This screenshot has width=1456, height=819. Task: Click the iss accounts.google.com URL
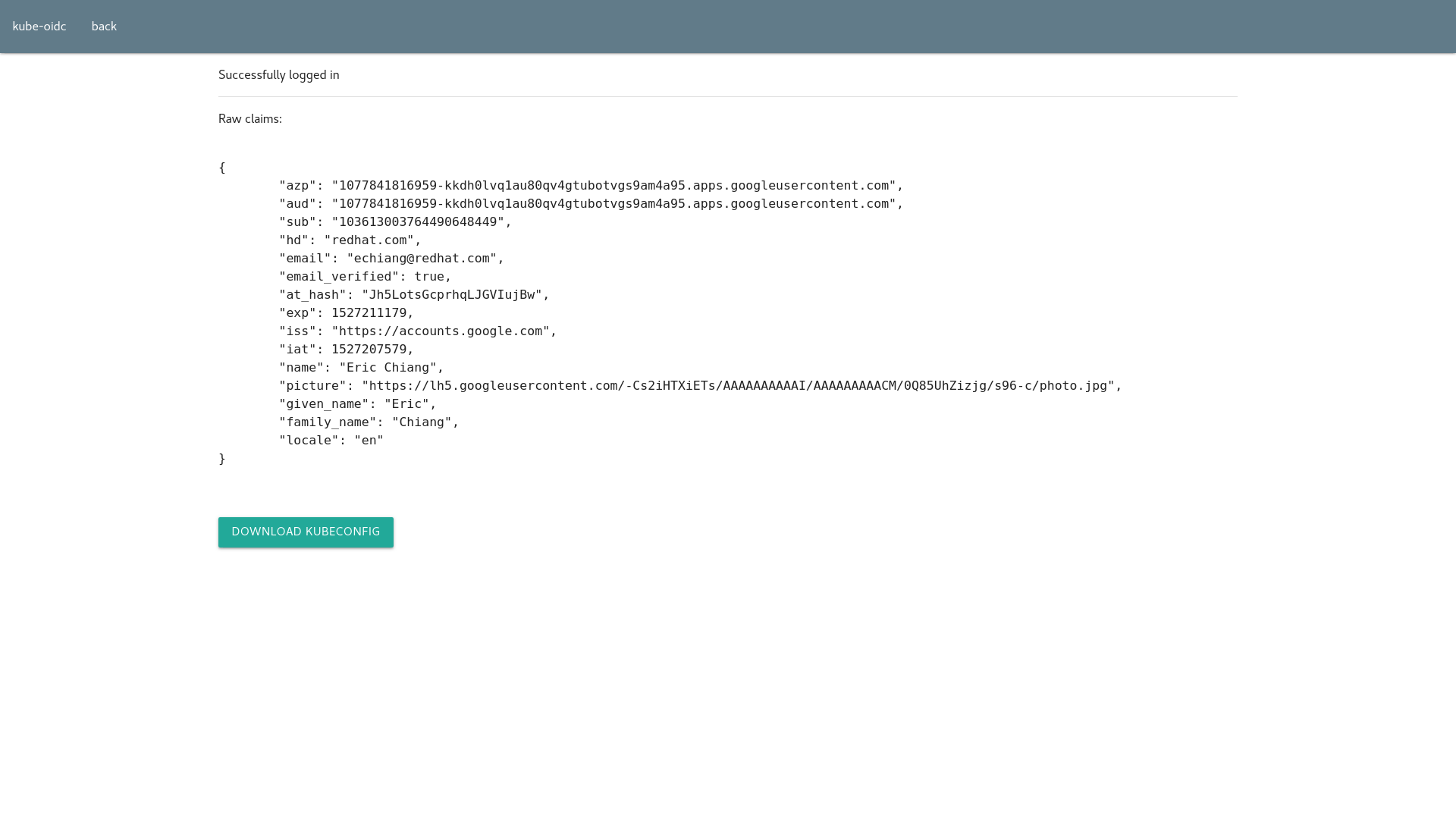(x=441, y=331)
